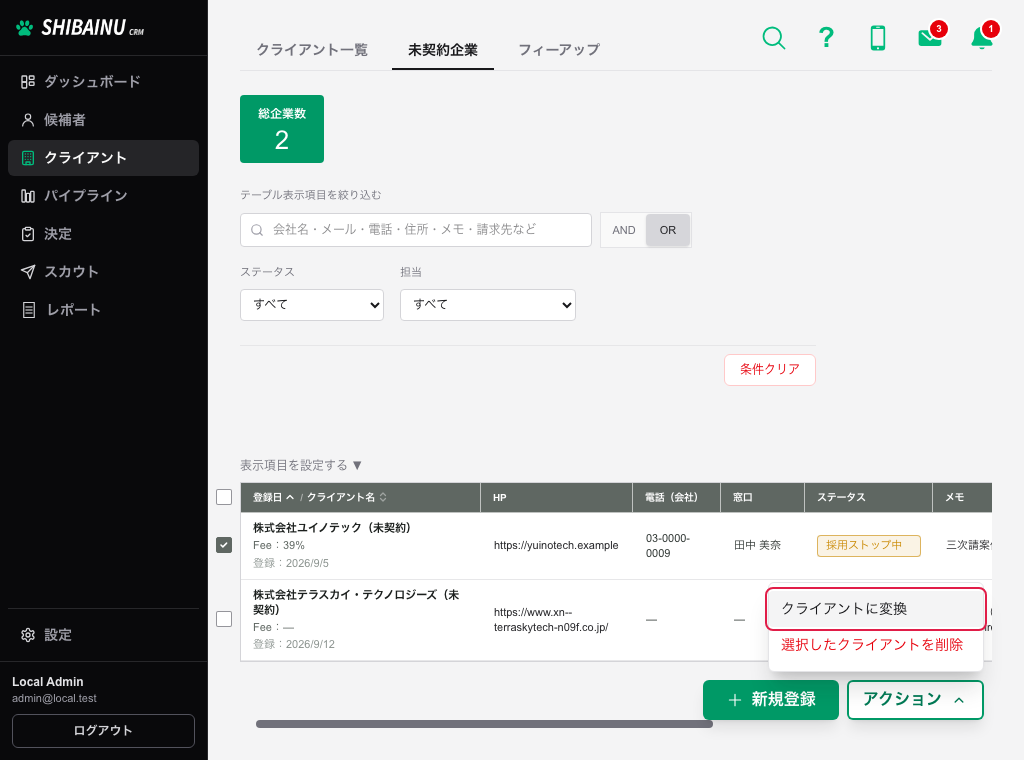The width and height of the screenshot is (1024, 760).
Task: Go to 決定 in sidebar
Action: click(x=103, y=234)
